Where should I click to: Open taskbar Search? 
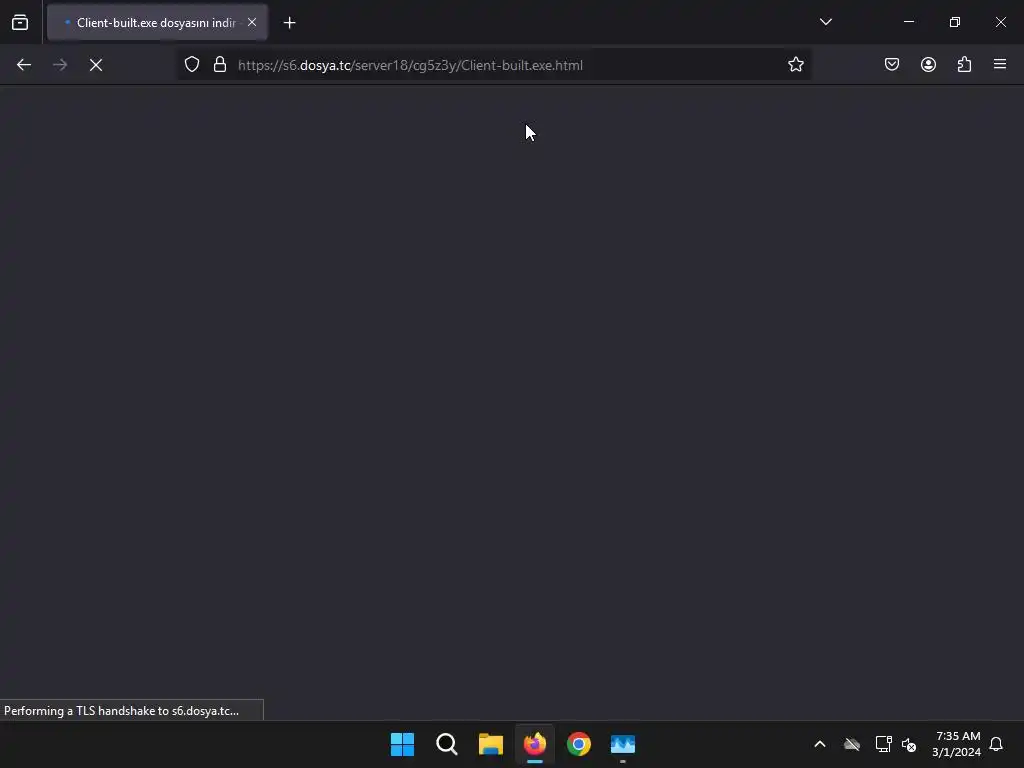pos(447,744)
